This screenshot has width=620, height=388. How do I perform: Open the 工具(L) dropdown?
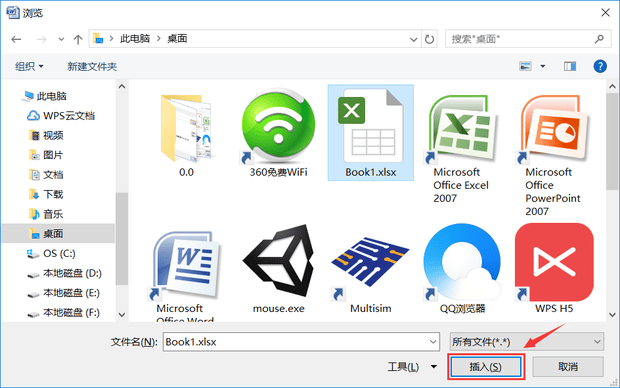pyautogui.click(x=412, y=367)
